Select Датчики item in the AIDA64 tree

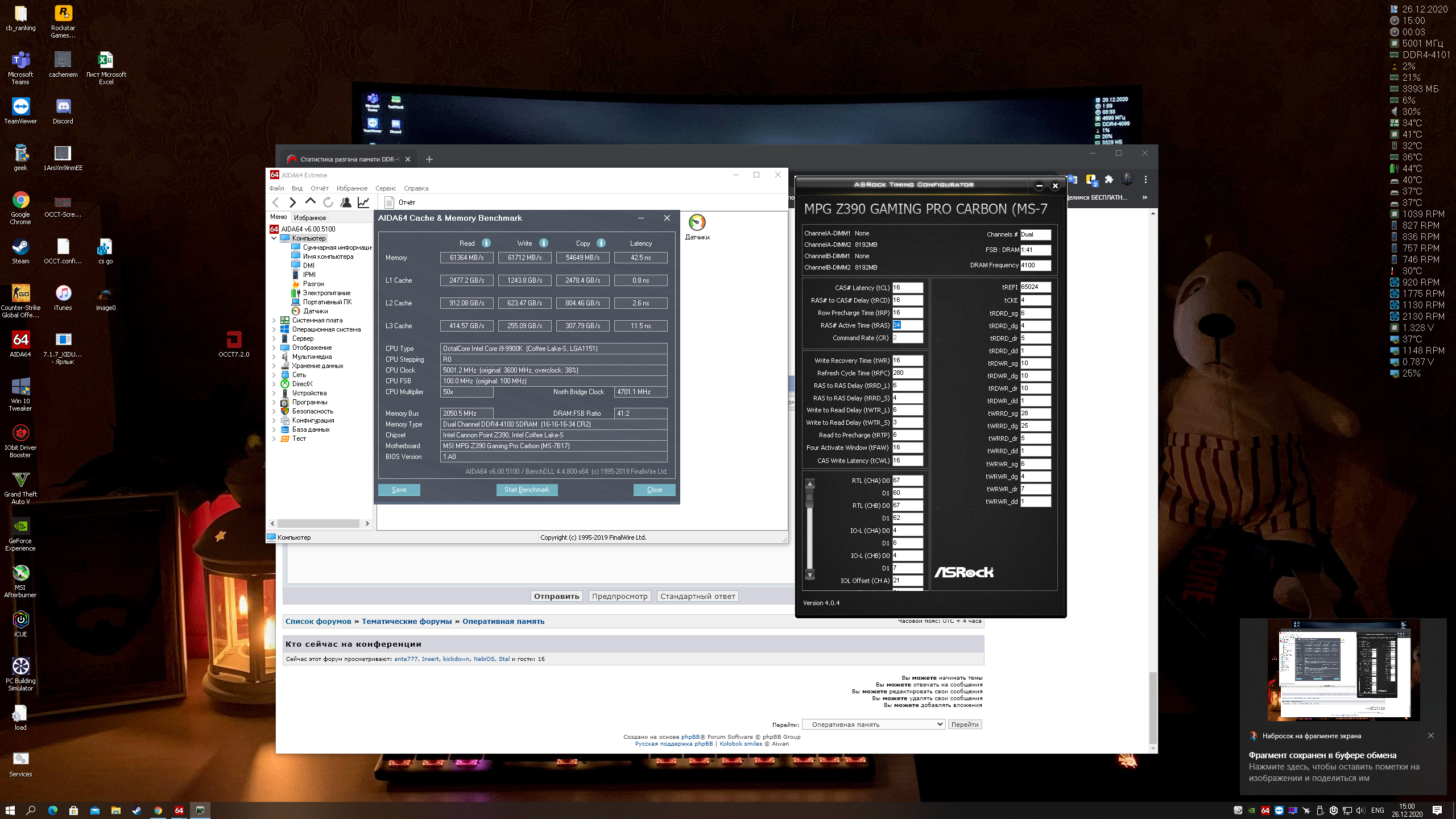tap(315, 311)
